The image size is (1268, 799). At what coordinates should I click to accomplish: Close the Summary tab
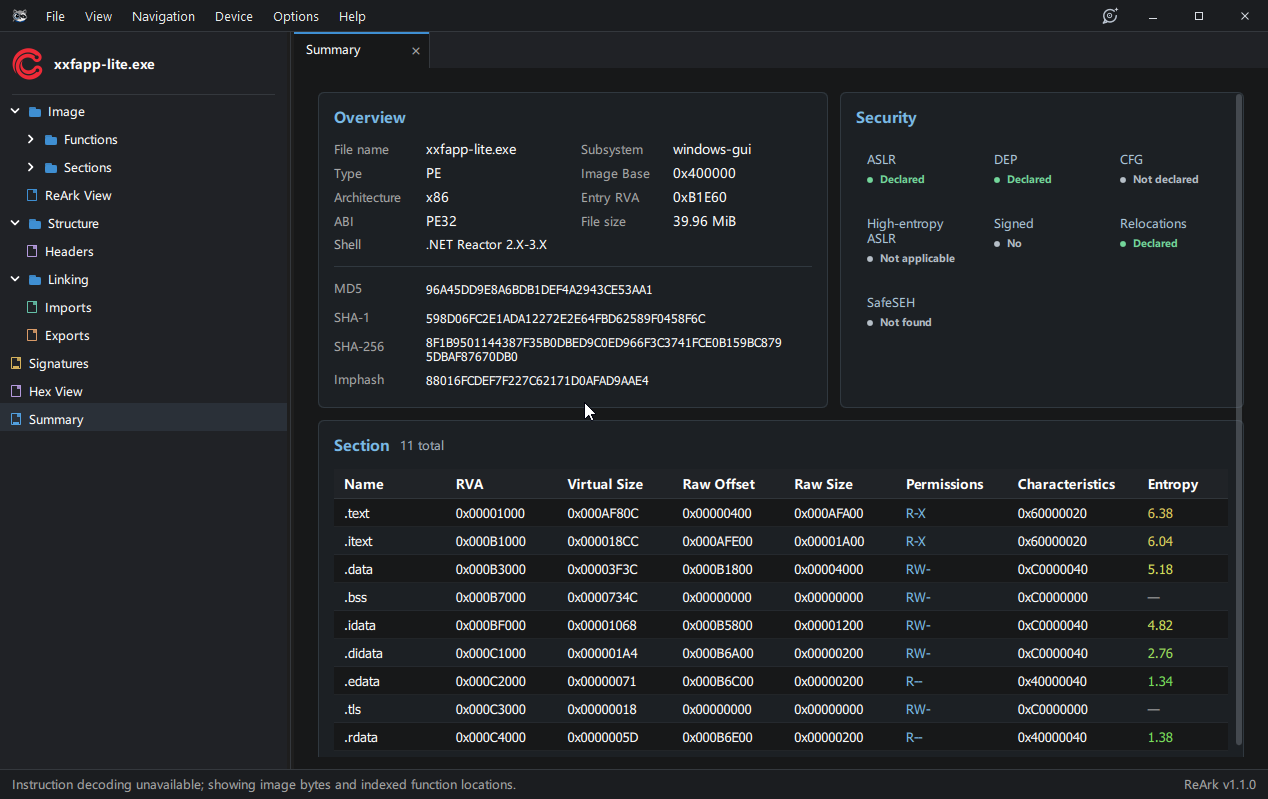tap(416, 51)
